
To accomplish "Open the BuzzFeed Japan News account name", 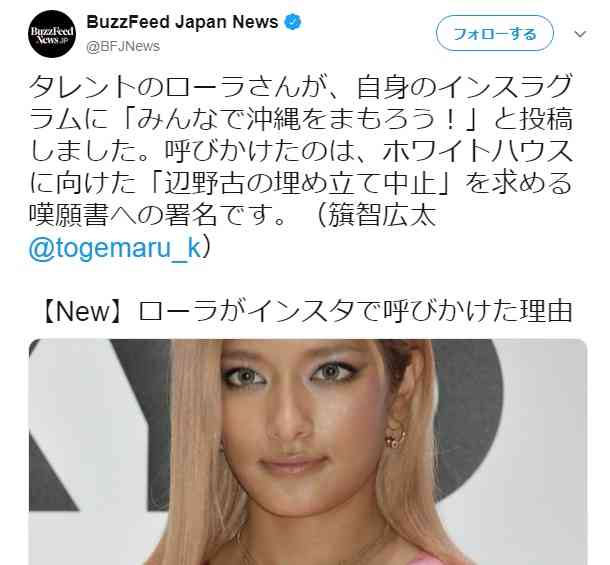I will pos(182,22).
